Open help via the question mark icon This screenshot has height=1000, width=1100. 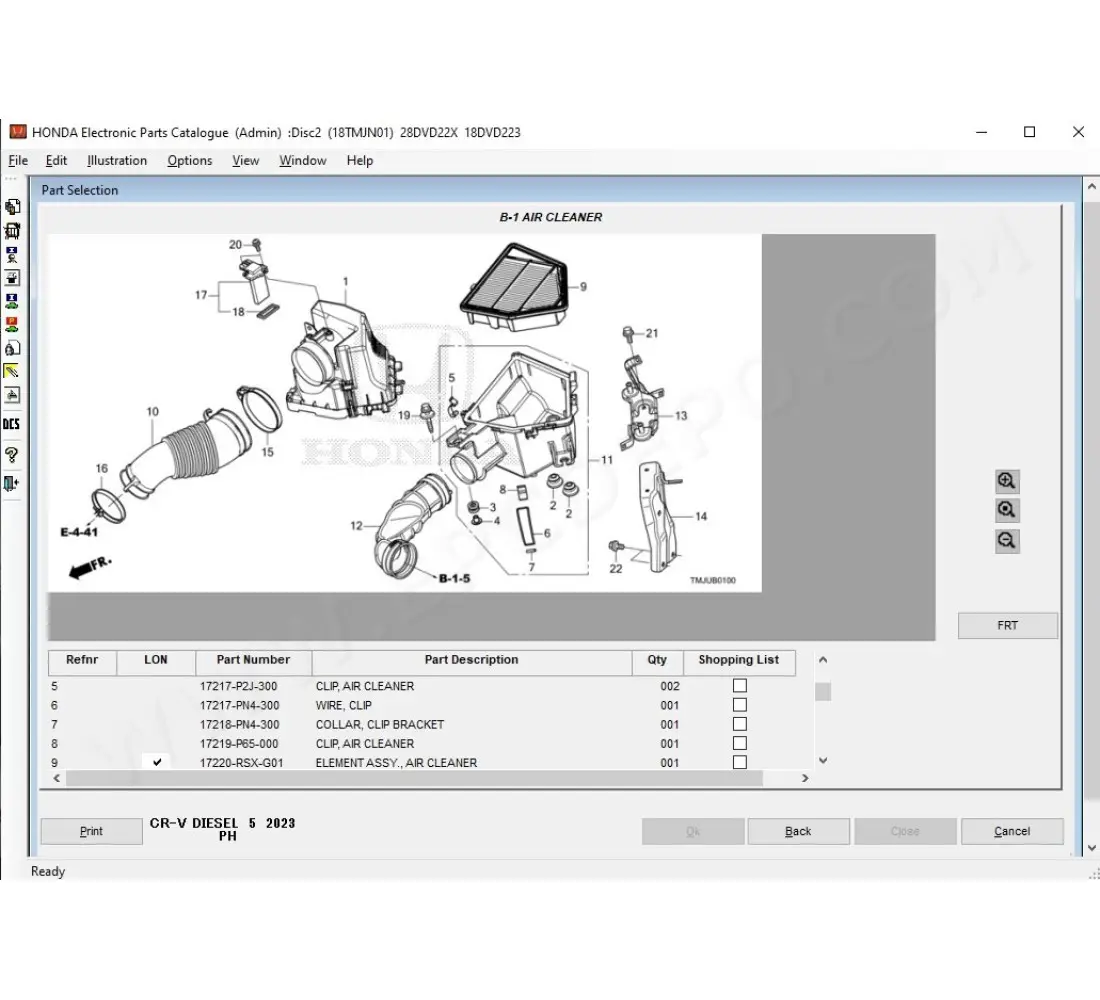[x=12, y=455]
